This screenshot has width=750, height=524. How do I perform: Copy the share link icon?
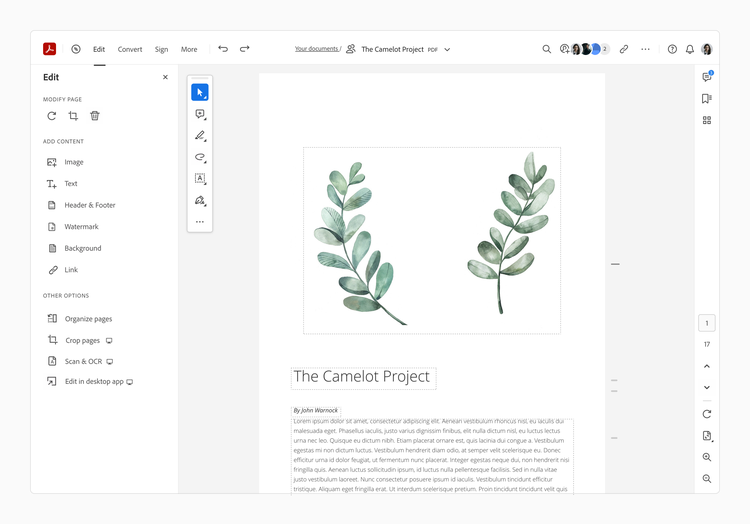pos(624,49)
